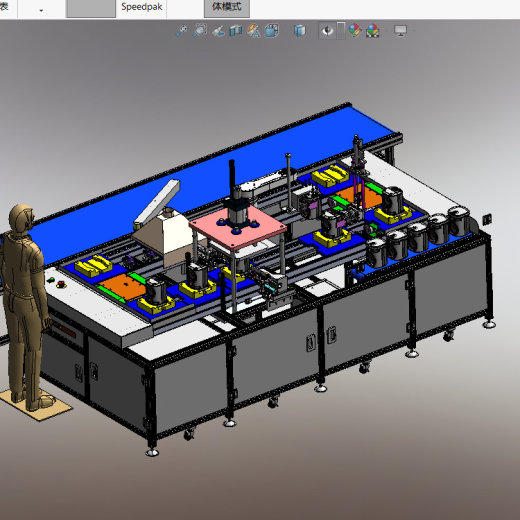Click the grey highlighted ribbon button left of Speedpak
Image resolution: width=520 pixels, height=520 pixels.
coord(91,8)
